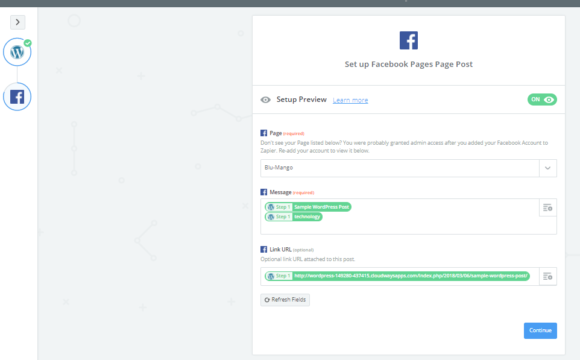
Task: Select the Sample WordPress Post field tag
Action: tap(308, 207)
